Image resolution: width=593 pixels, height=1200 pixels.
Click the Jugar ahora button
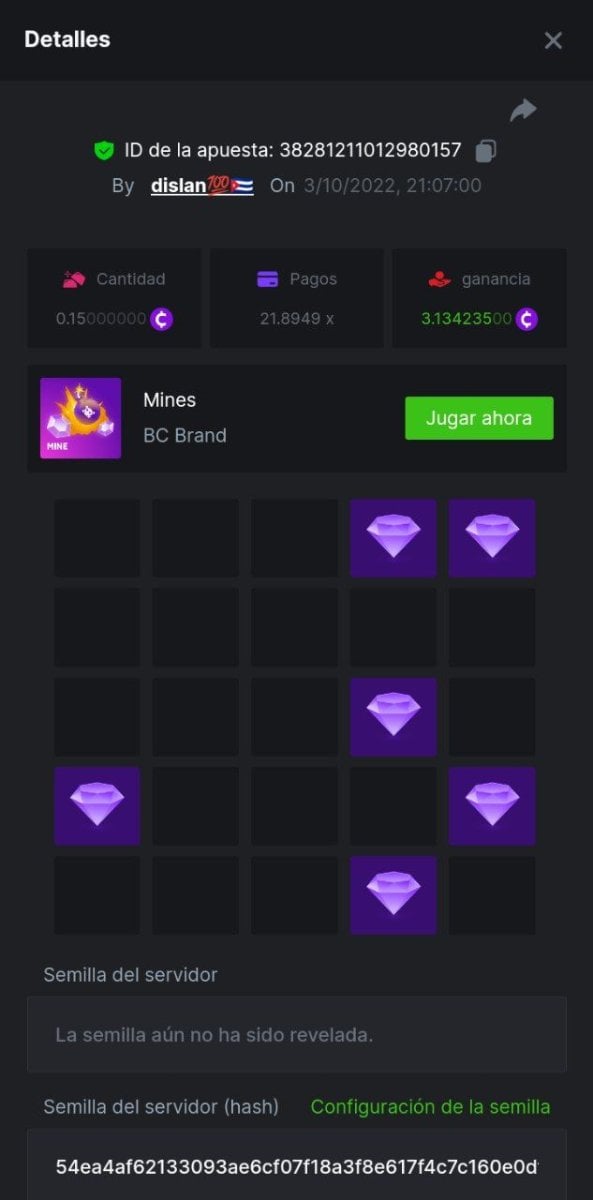479,418
